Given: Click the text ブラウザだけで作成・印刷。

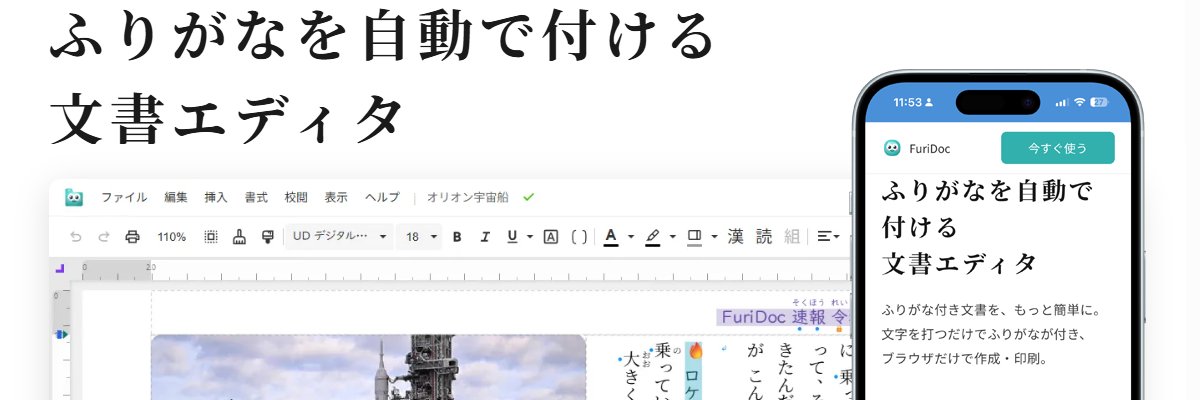Looking at the screenshot, I should tap(965, 357).
